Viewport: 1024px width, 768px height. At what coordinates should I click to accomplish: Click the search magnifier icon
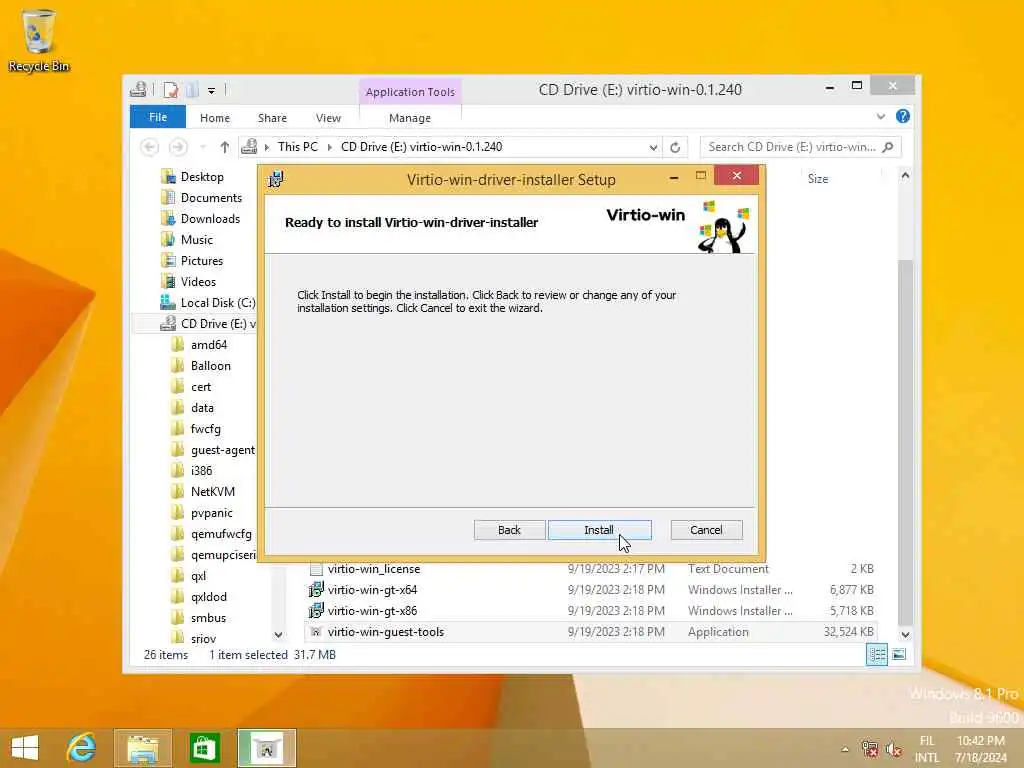tap(888, 147)
